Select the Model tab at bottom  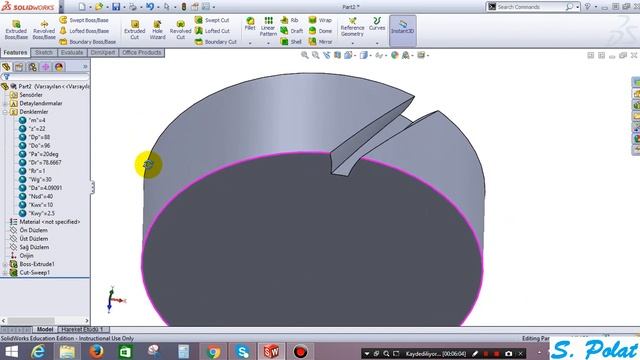[x=45, y=329]
